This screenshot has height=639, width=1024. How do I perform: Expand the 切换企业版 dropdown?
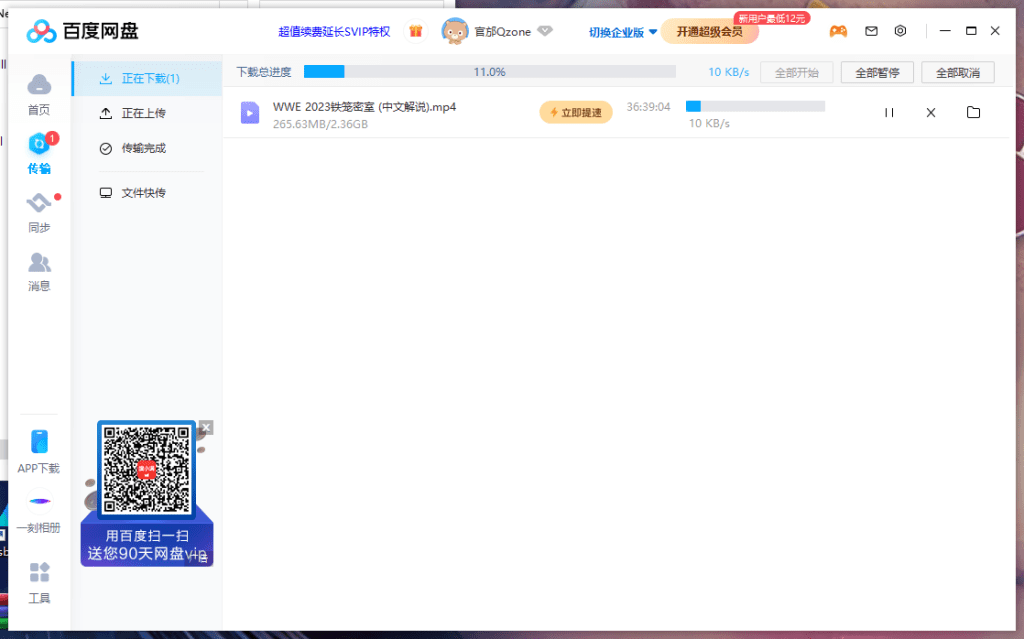point(623,32)
